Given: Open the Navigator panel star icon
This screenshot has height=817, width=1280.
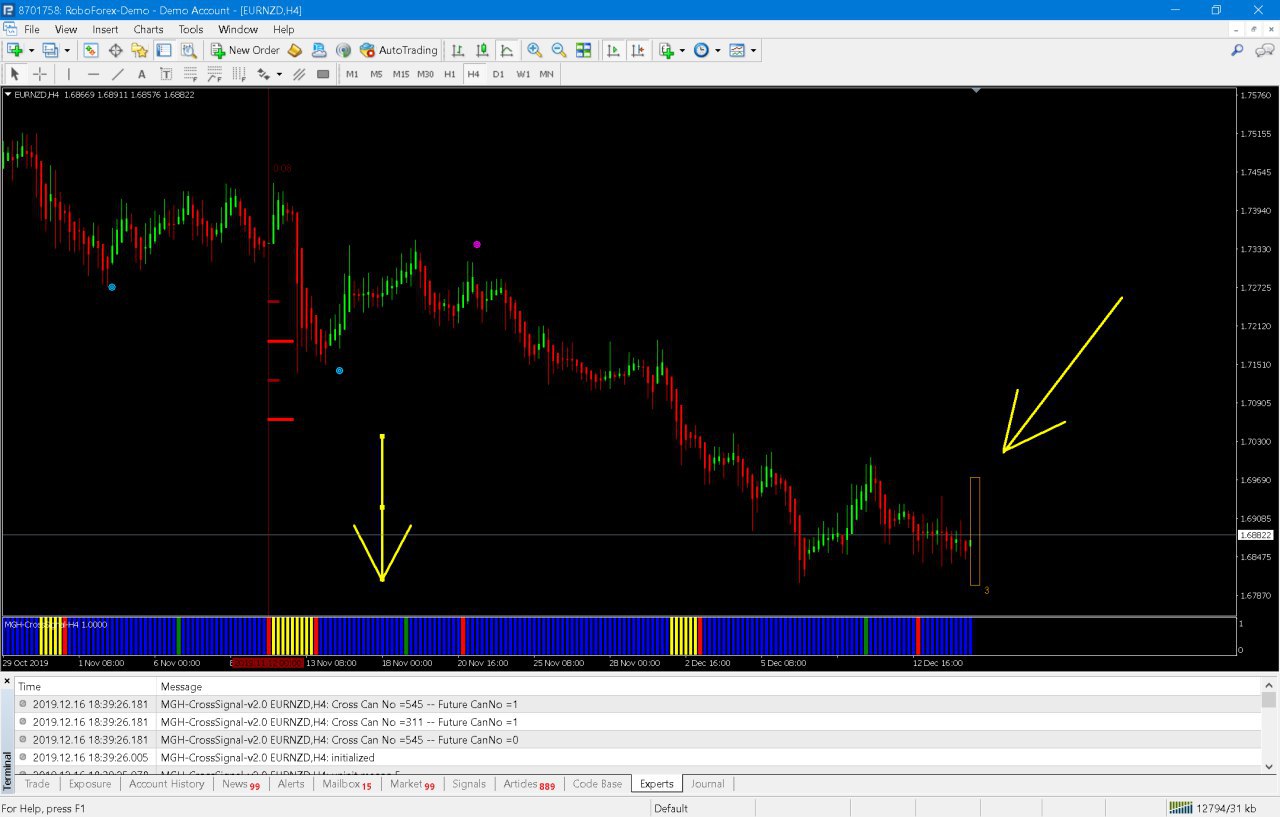Looking at the screenshot, I should coord(139,50).
